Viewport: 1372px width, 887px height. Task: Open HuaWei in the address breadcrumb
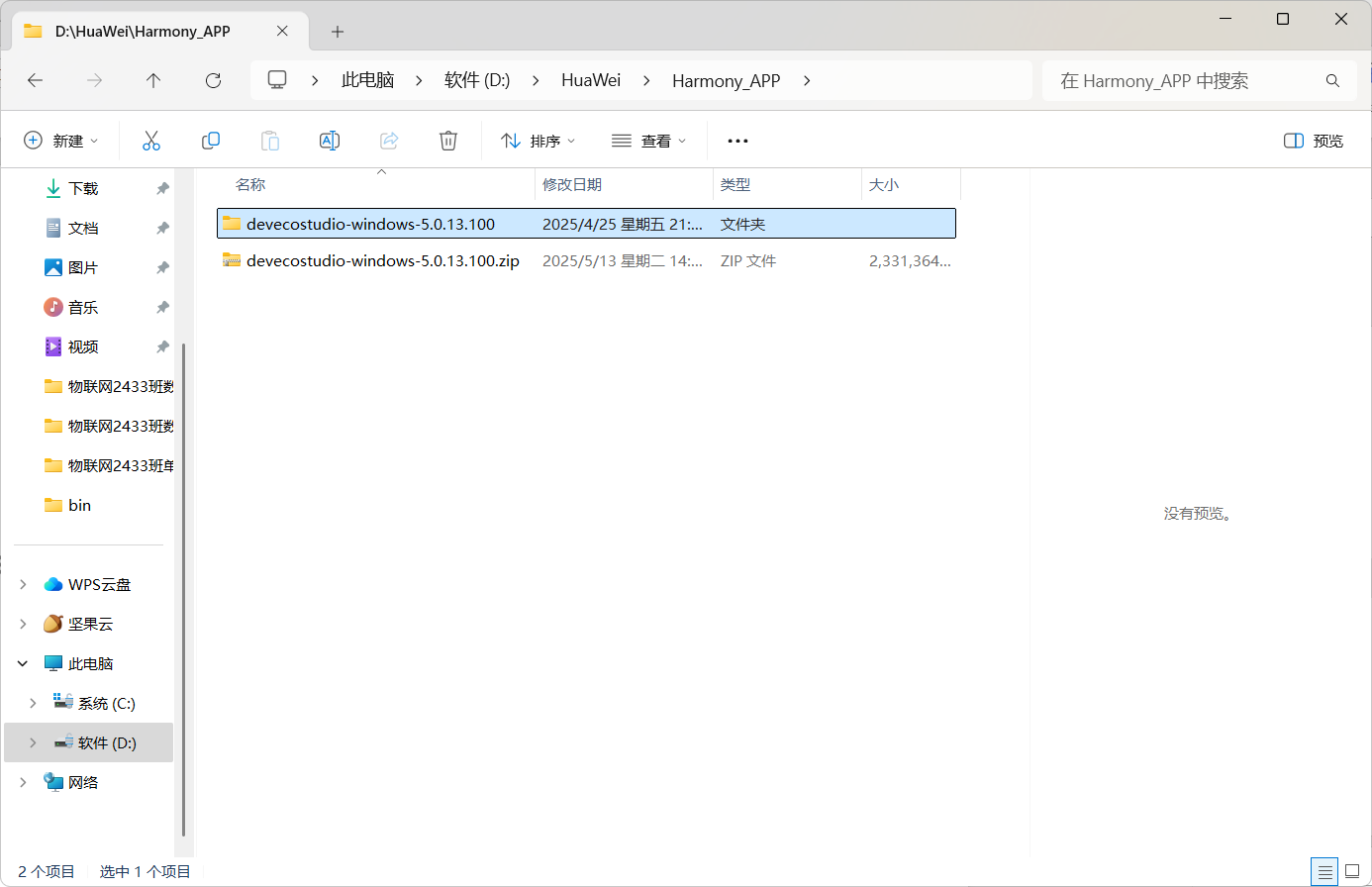[591, 80]
